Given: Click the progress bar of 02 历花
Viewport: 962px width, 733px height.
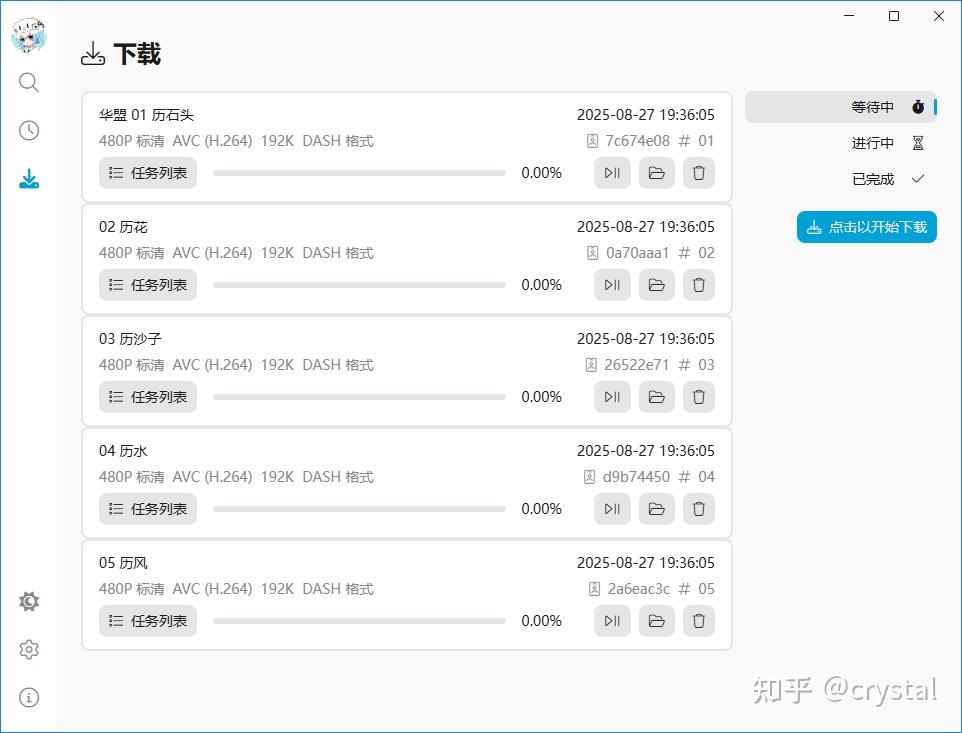Looking at the screenshot, I should (x=359, y=284).
